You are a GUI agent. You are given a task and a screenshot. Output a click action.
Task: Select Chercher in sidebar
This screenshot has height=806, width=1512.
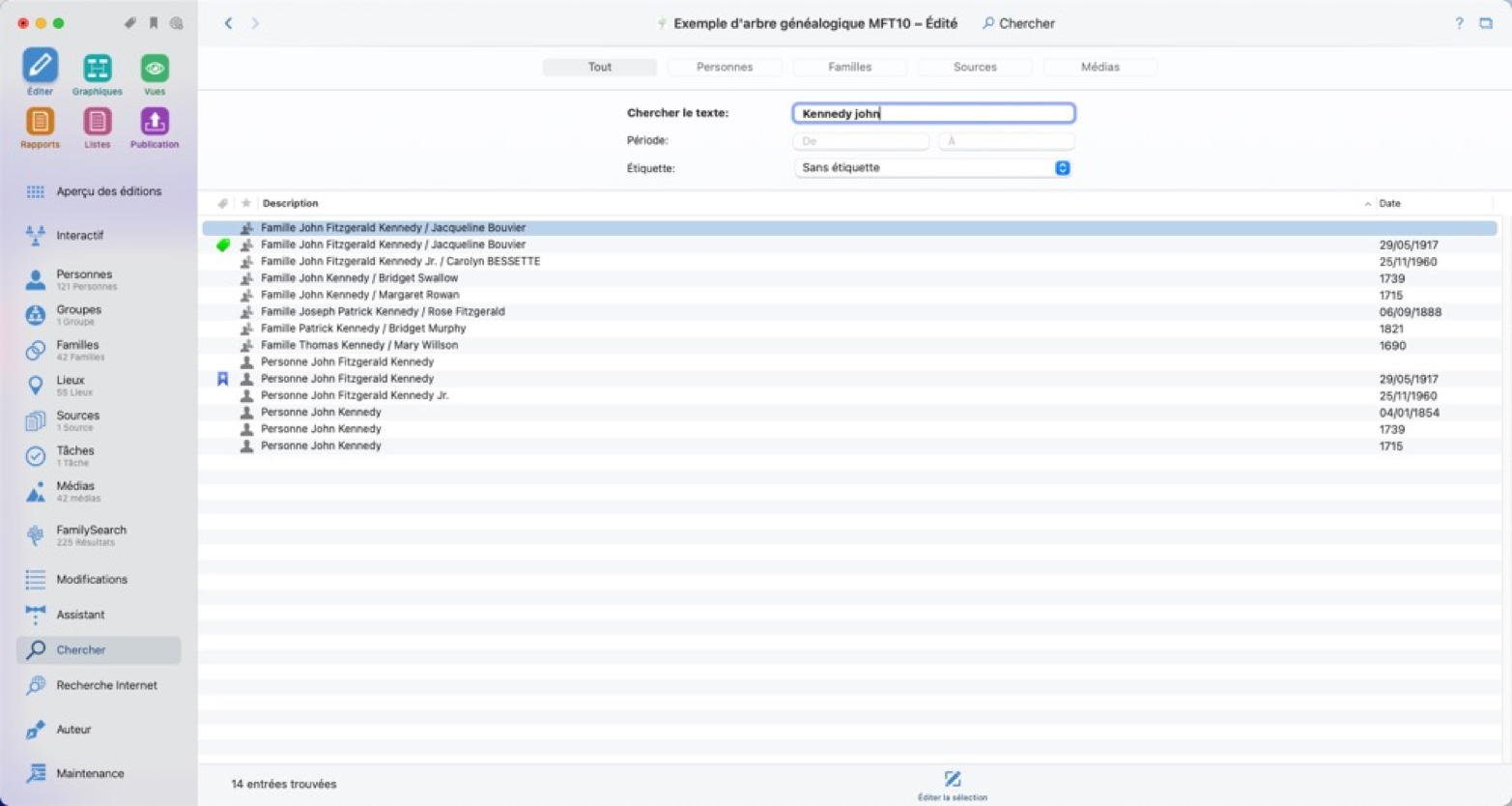point(99,649)
